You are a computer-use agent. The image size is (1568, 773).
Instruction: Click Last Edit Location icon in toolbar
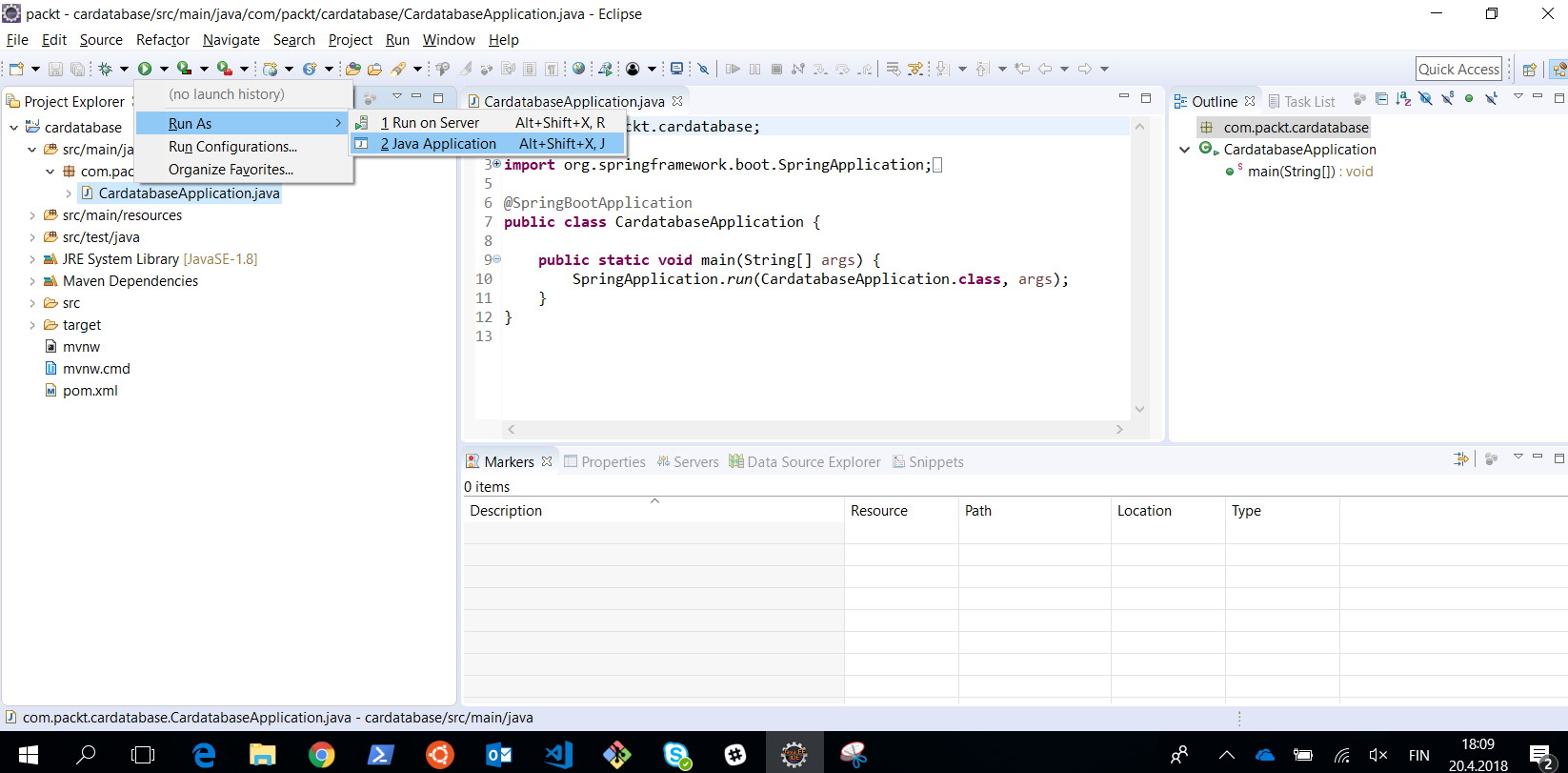(1022, 69)
